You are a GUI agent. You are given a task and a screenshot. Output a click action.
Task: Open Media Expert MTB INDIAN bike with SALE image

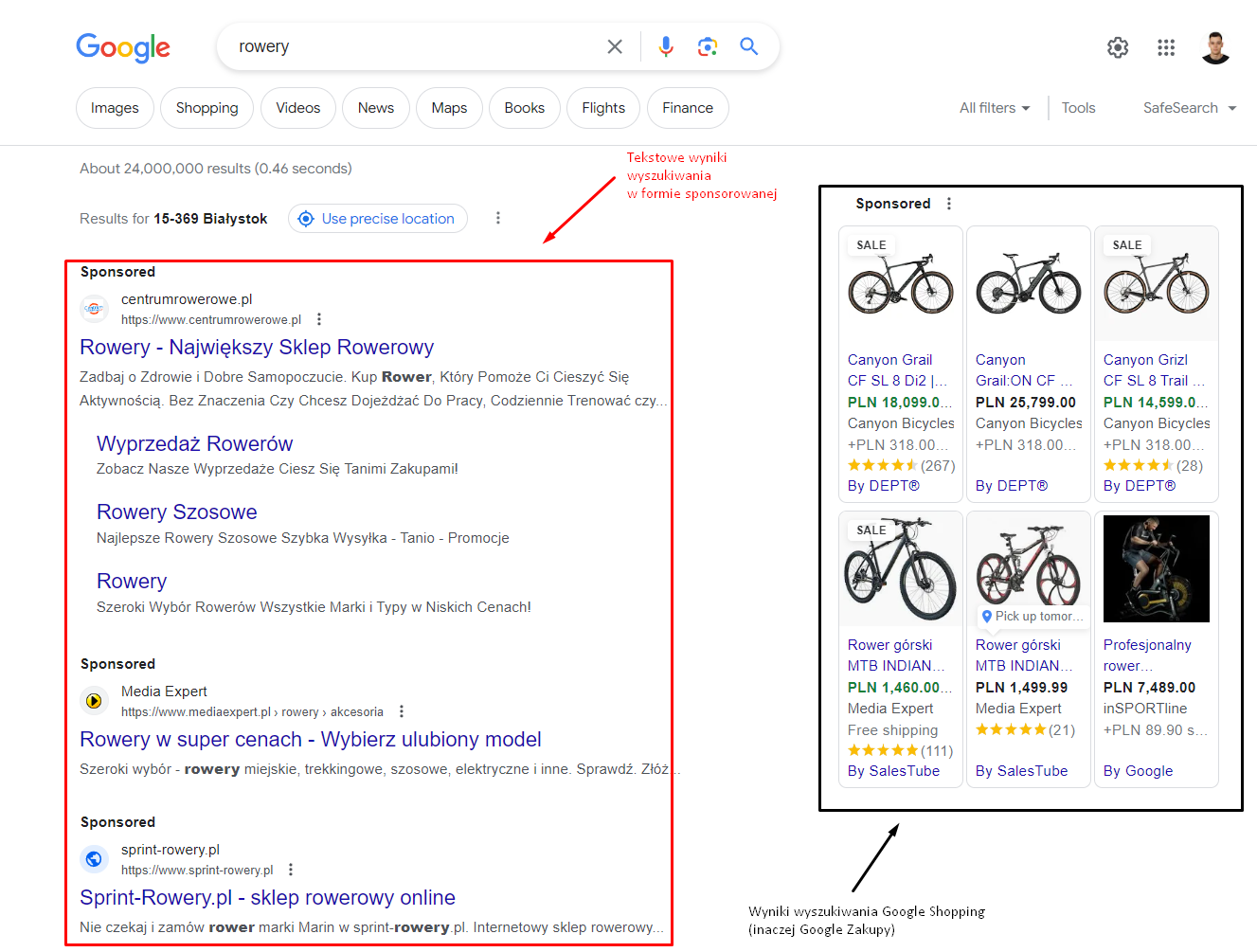(x=901, y=569)
